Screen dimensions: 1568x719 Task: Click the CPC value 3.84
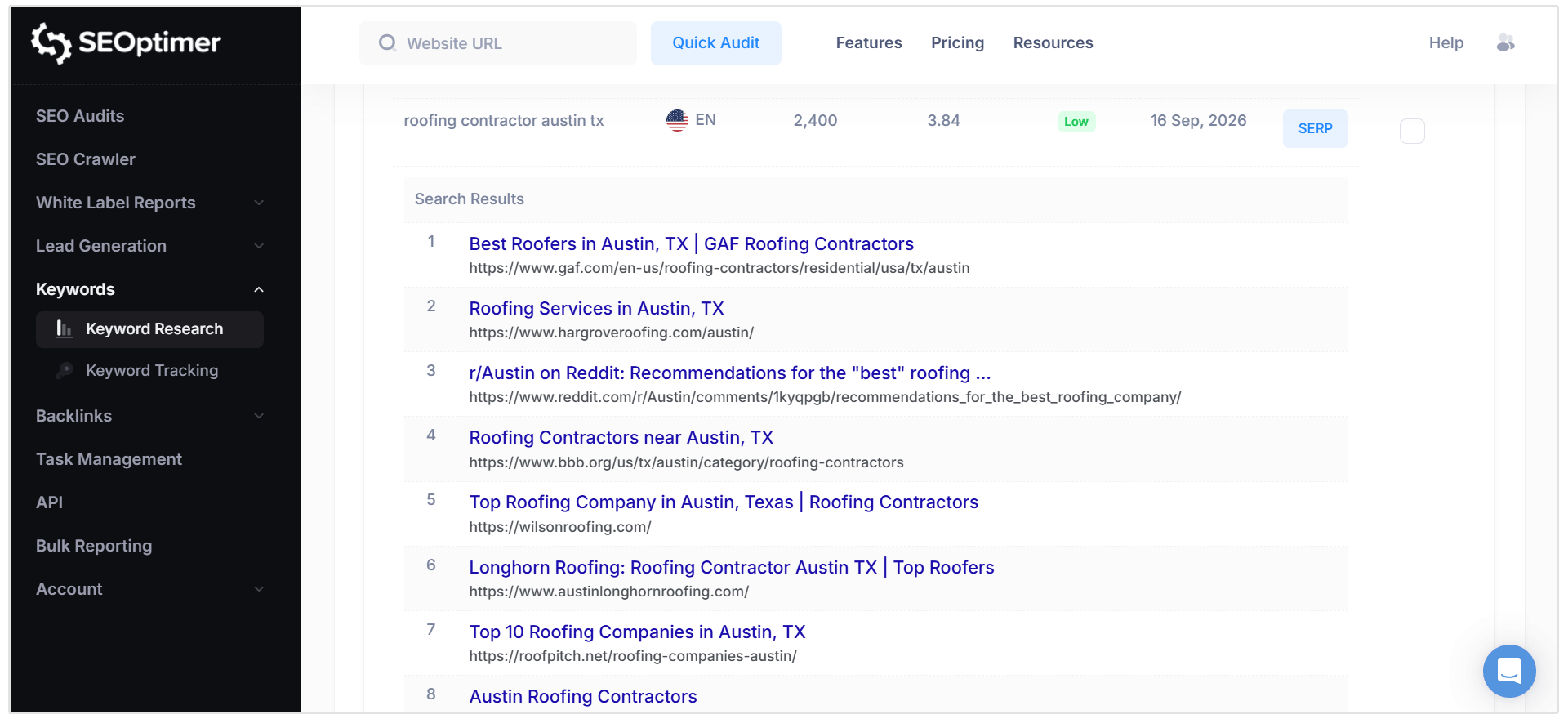[943, 120]
